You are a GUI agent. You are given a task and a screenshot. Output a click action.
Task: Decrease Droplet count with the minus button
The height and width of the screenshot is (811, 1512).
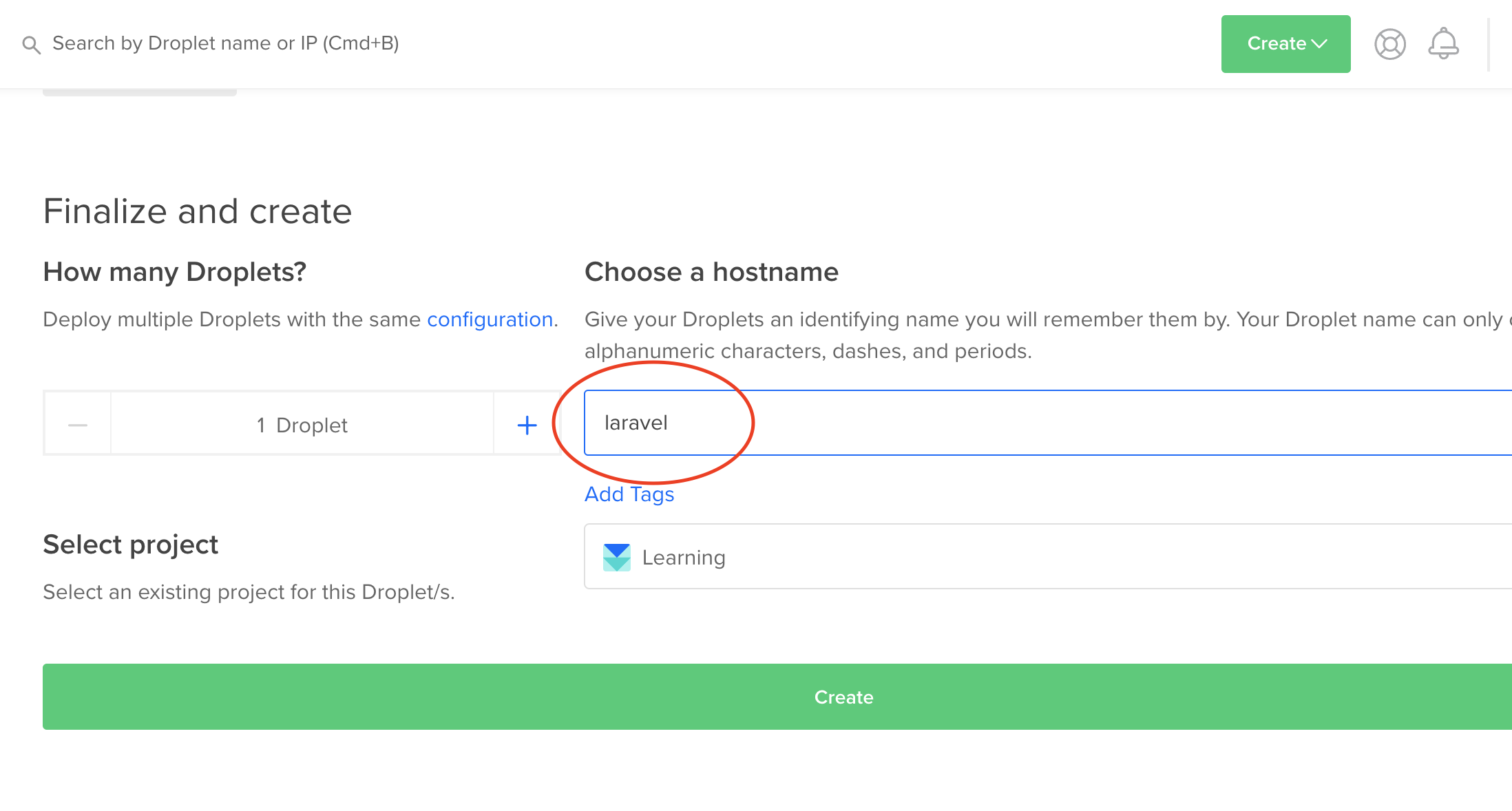[x=78, y=425]
